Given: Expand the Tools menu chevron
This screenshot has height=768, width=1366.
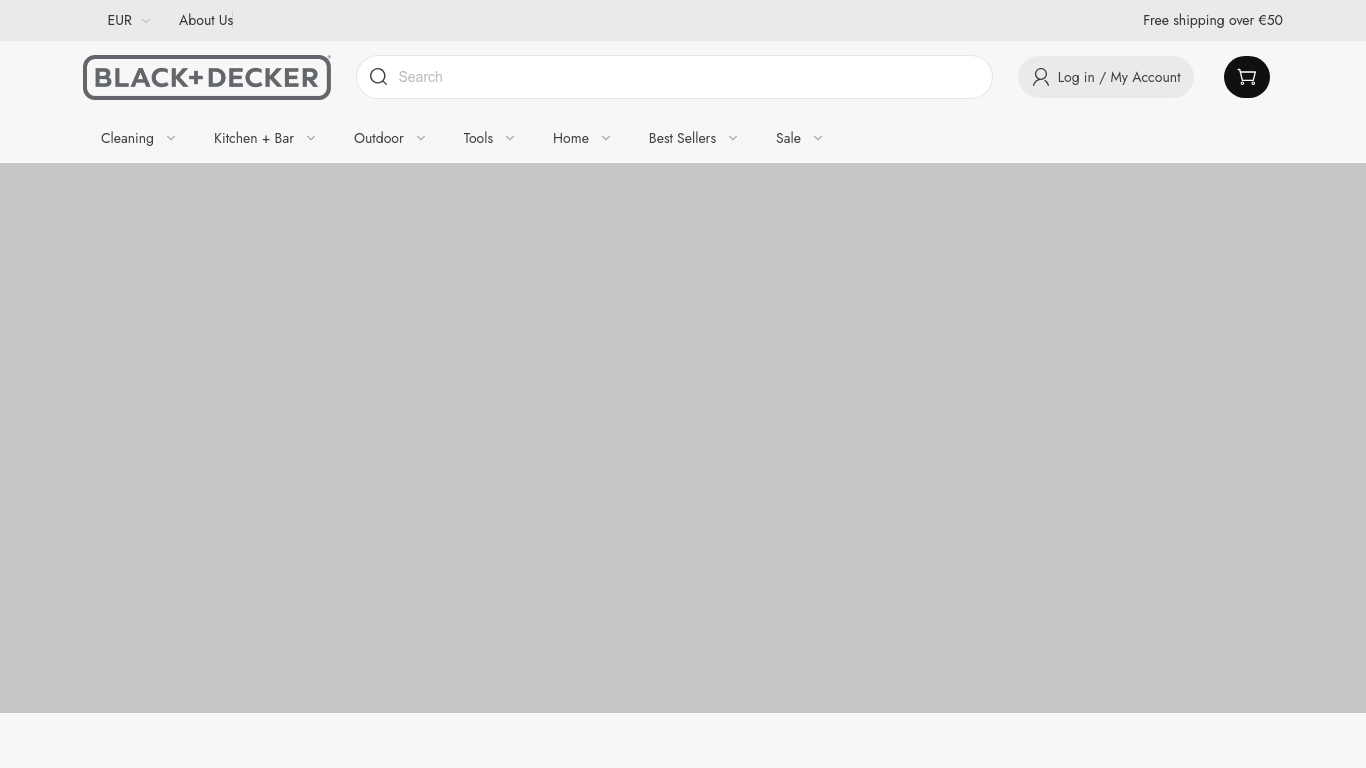Looking at the screenshot, I should tap(510, 138).
